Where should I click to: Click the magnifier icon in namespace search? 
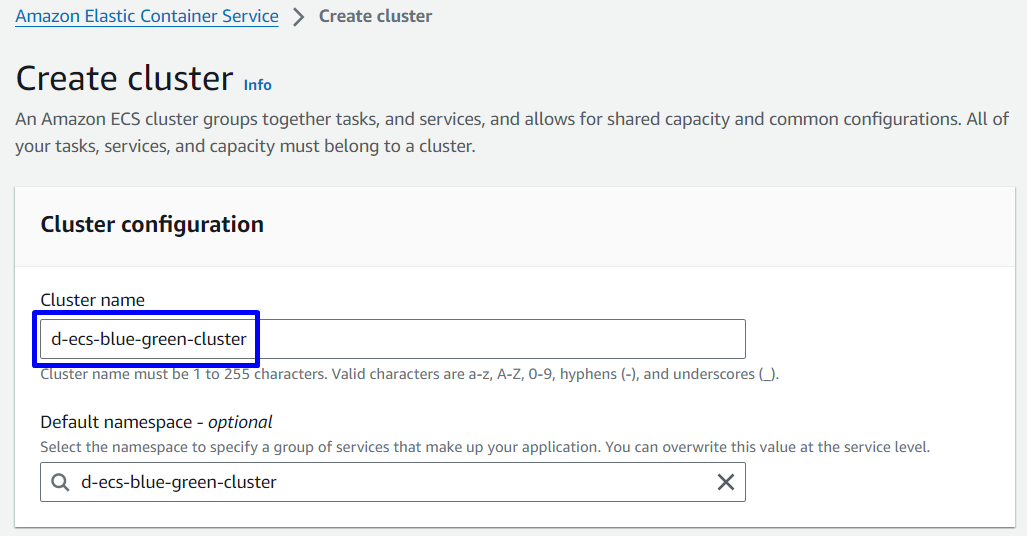[60, 482]
